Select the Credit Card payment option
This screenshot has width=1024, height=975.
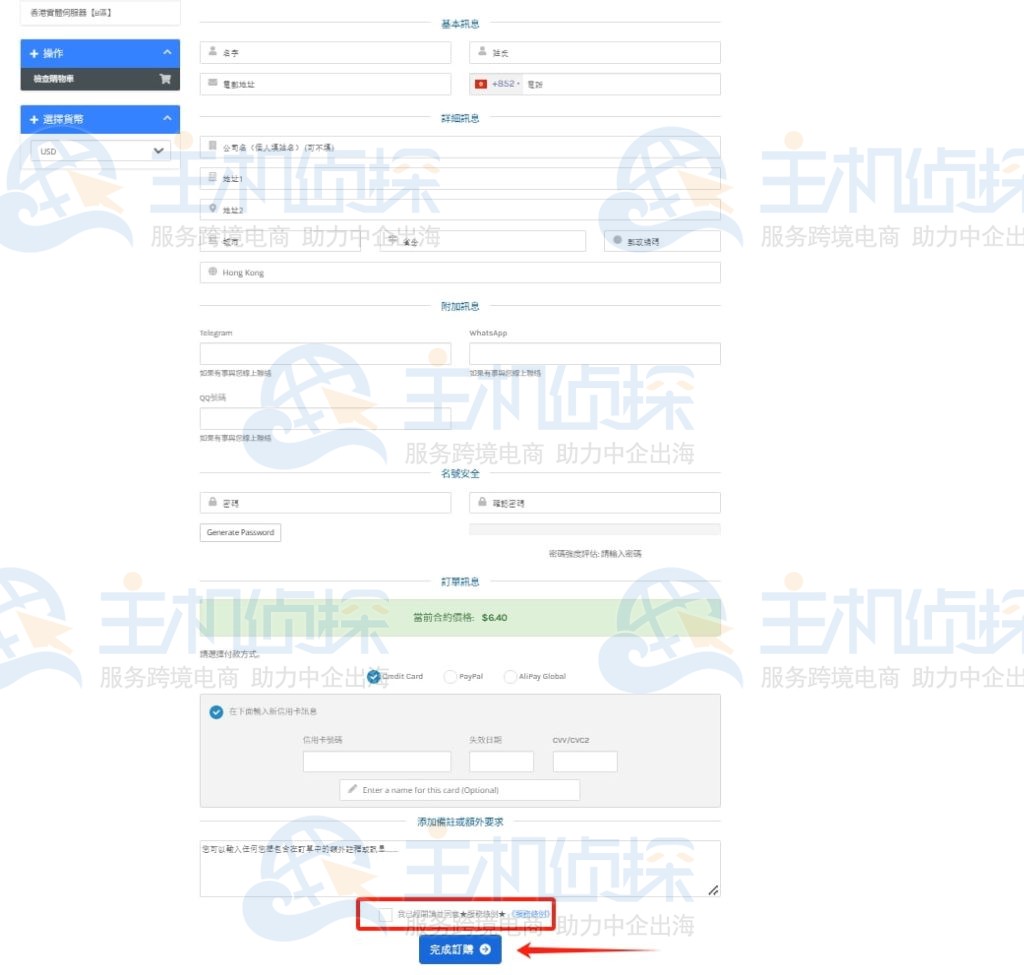coord(374,676)
